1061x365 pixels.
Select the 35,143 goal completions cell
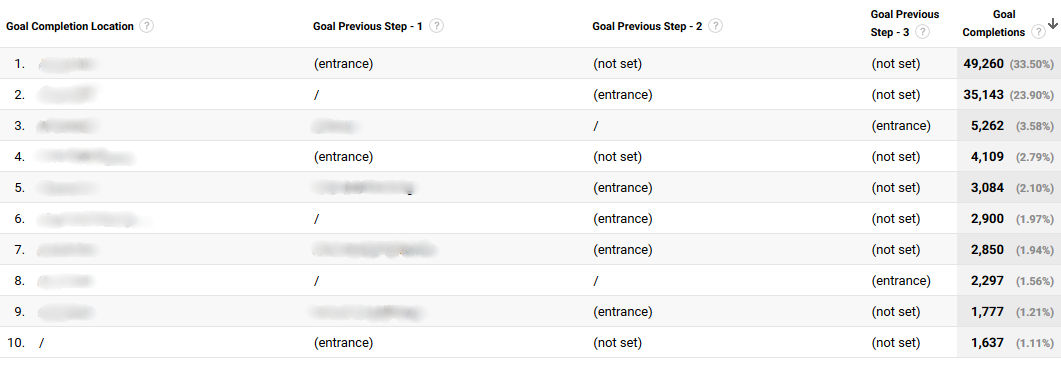pyautogui.click(x=1008, y=95)
